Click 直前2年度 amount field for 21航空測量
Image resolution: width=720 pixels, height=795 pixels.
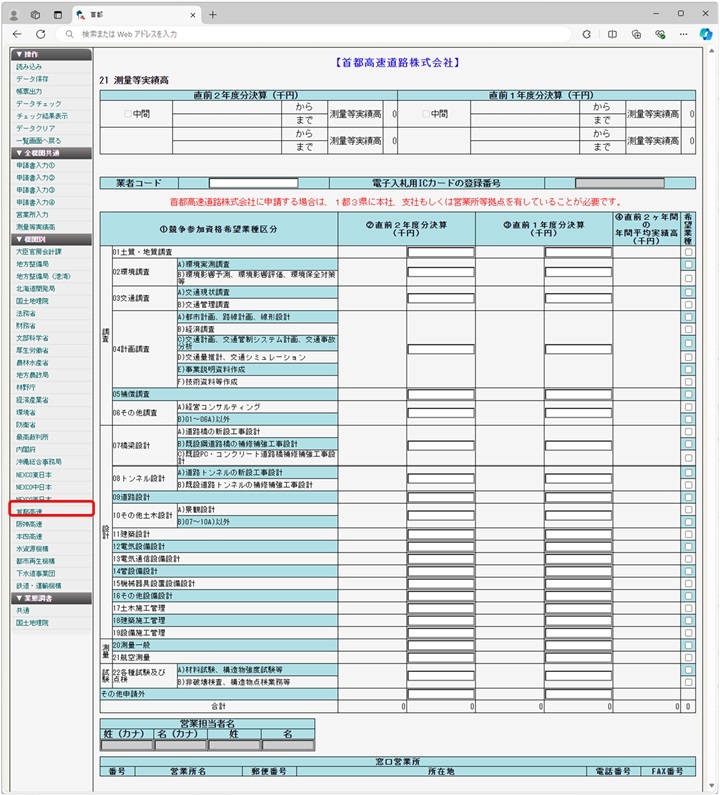[x=441, y=658]
